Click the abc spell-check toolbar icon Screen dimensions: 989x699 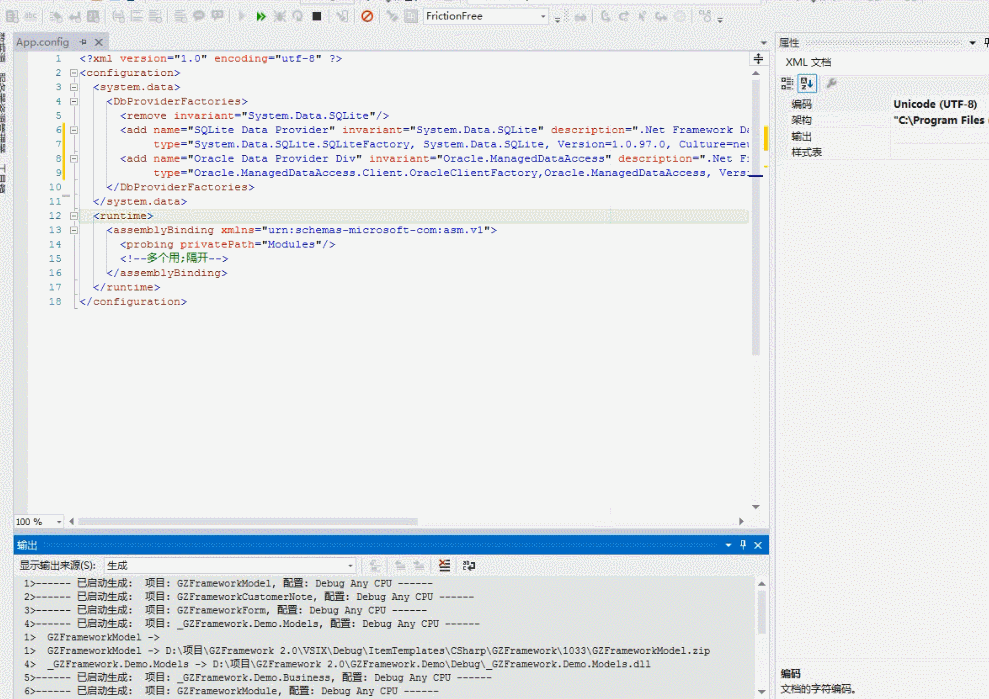point(30,16)
